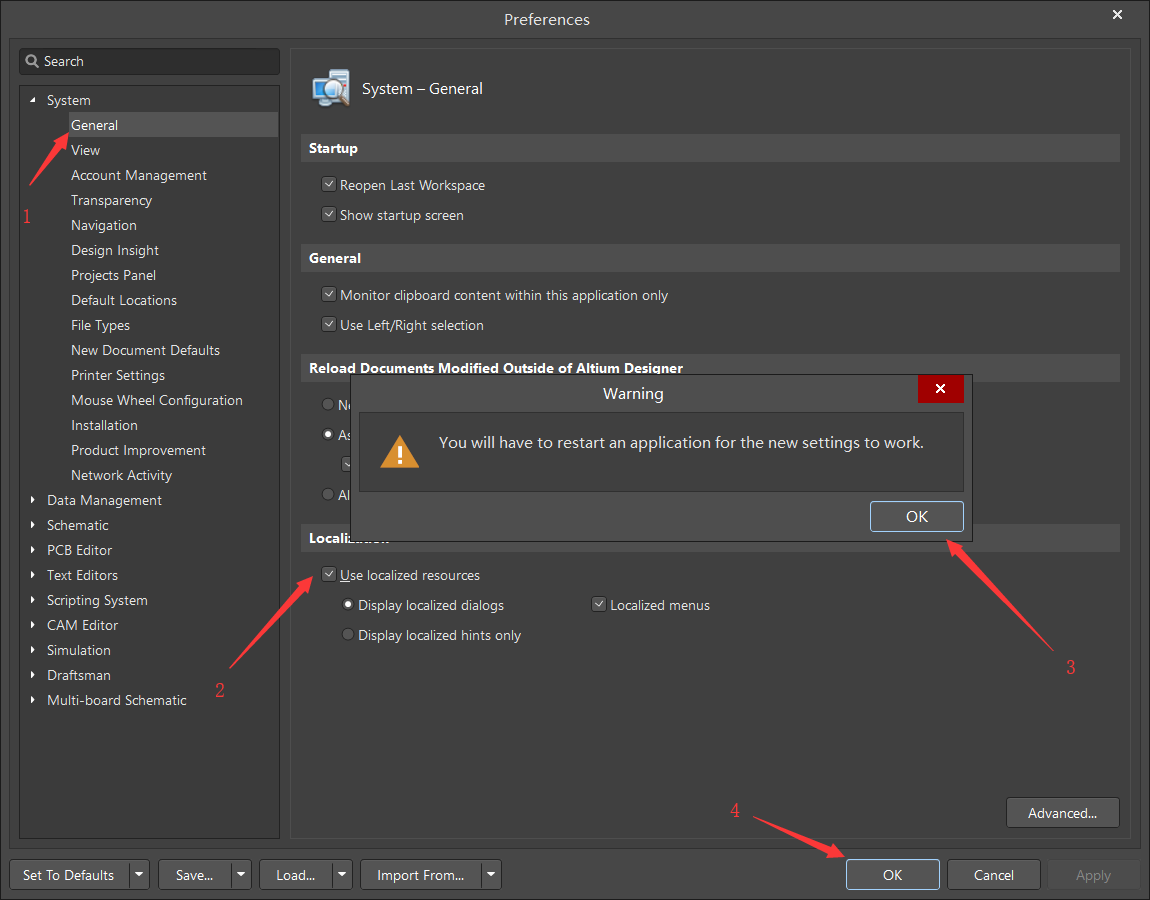The width and height of the screenshot is (1150, 900).
Task: Expand the Data Management node
Action: pyautogui.click(x=32, y=500)
